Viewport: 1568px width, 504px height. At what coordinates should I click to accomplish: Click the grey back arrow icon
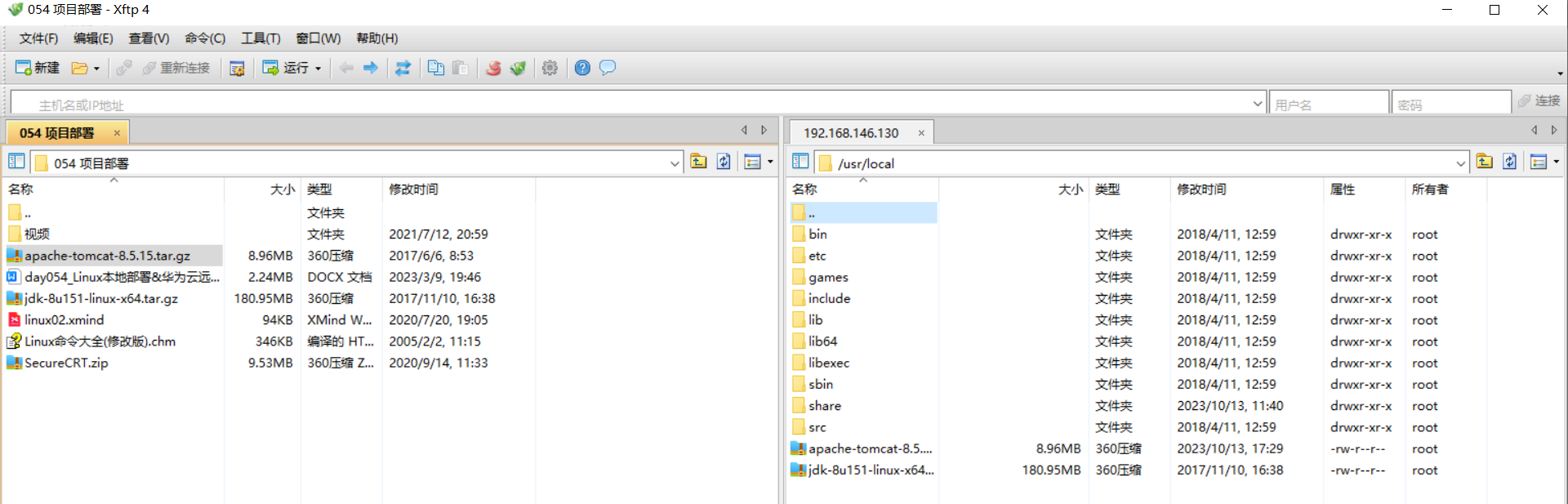tap(346, 68)
